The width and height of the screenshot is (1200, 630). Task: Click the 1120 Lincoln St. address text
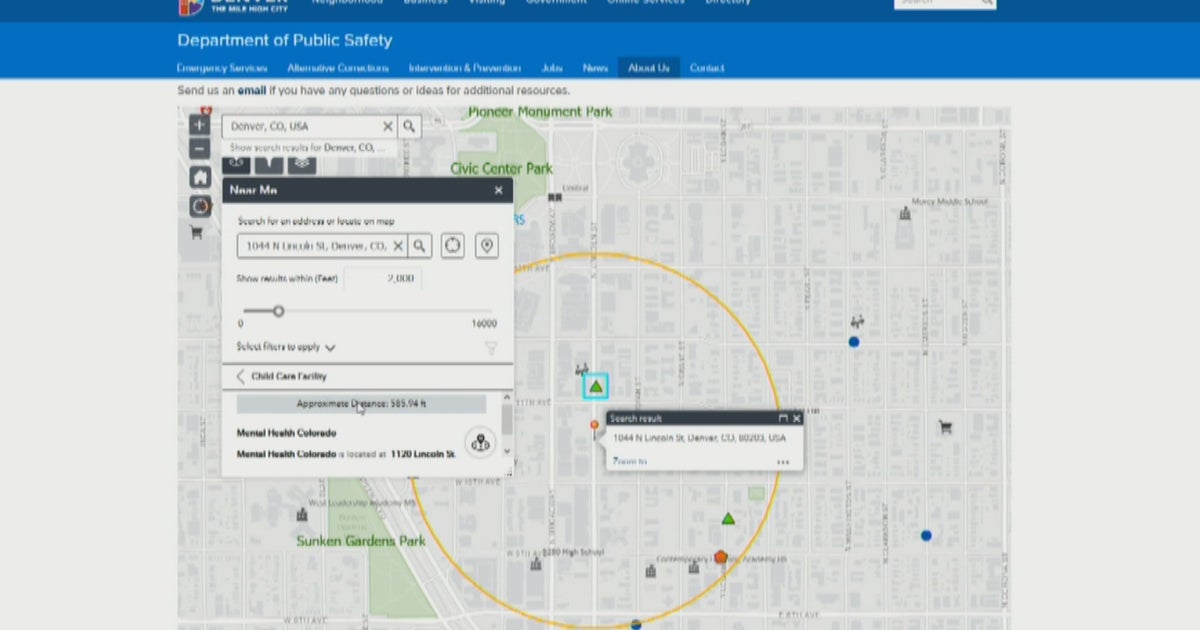[x=423, y=454]
